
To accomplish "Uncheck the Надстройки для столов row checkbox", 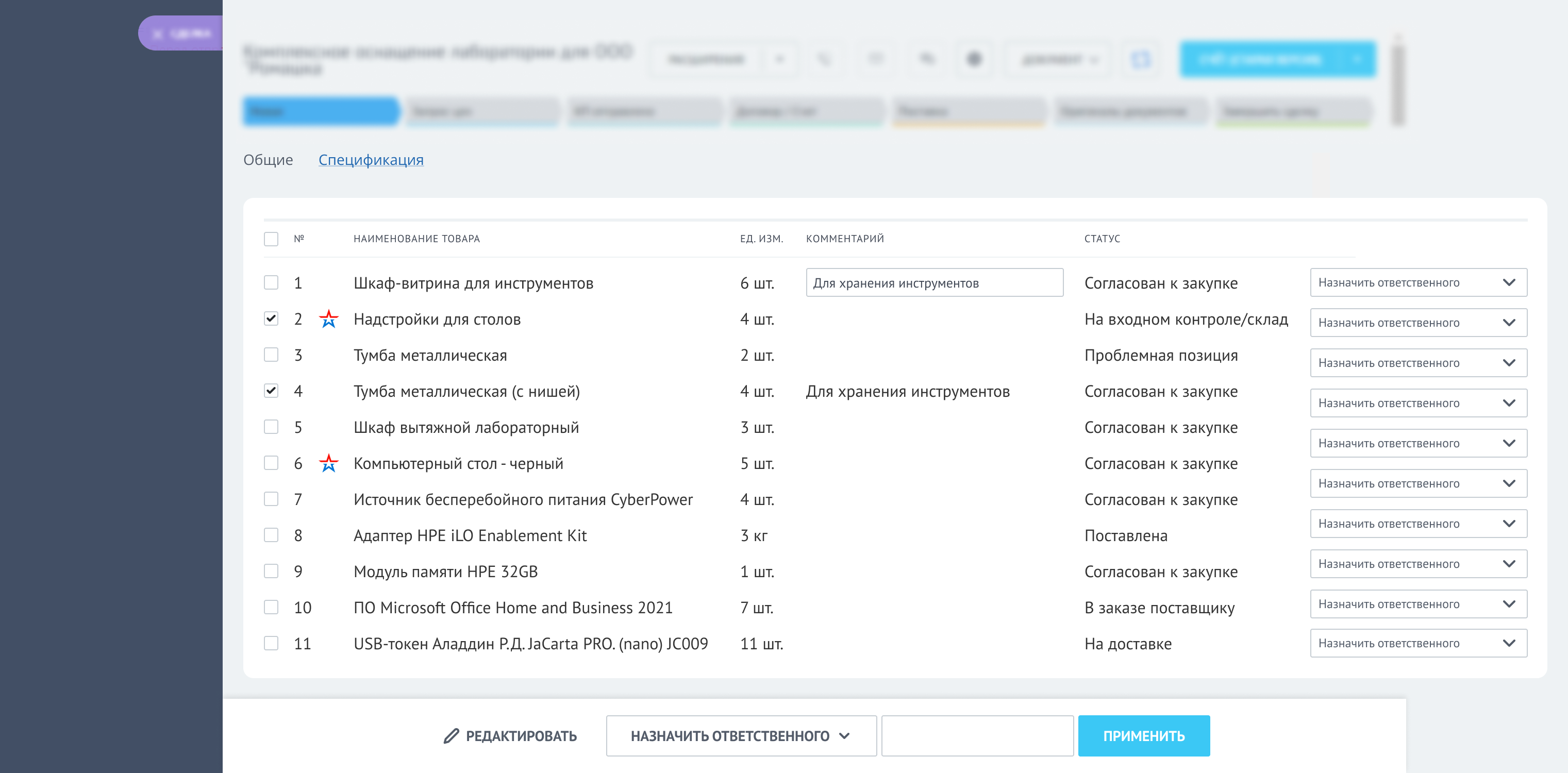I will click(271, 318).
